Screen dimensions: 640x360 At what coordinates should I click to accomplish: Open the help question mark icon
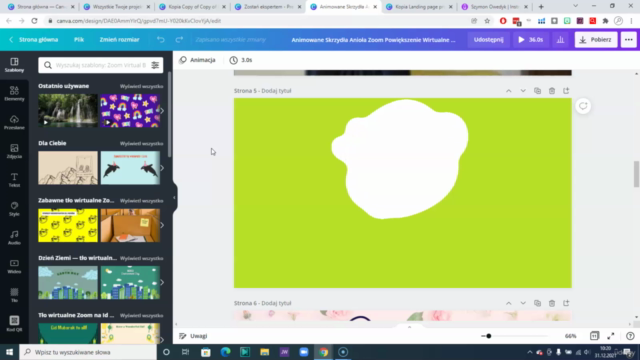630,336
